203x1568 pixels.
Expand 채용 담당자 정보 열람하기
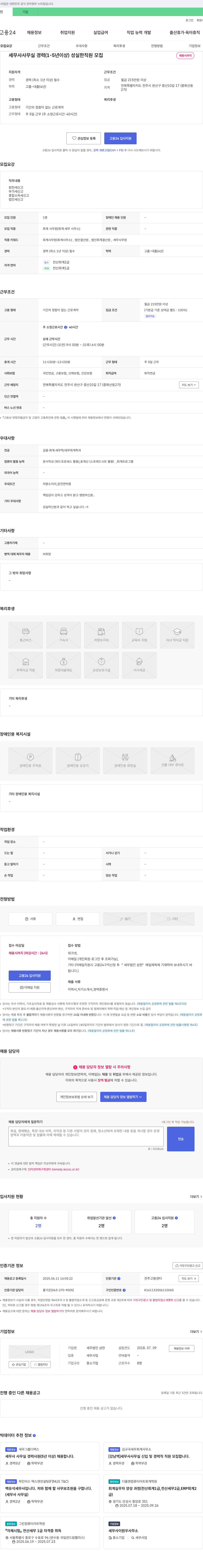coord(123,1097)
